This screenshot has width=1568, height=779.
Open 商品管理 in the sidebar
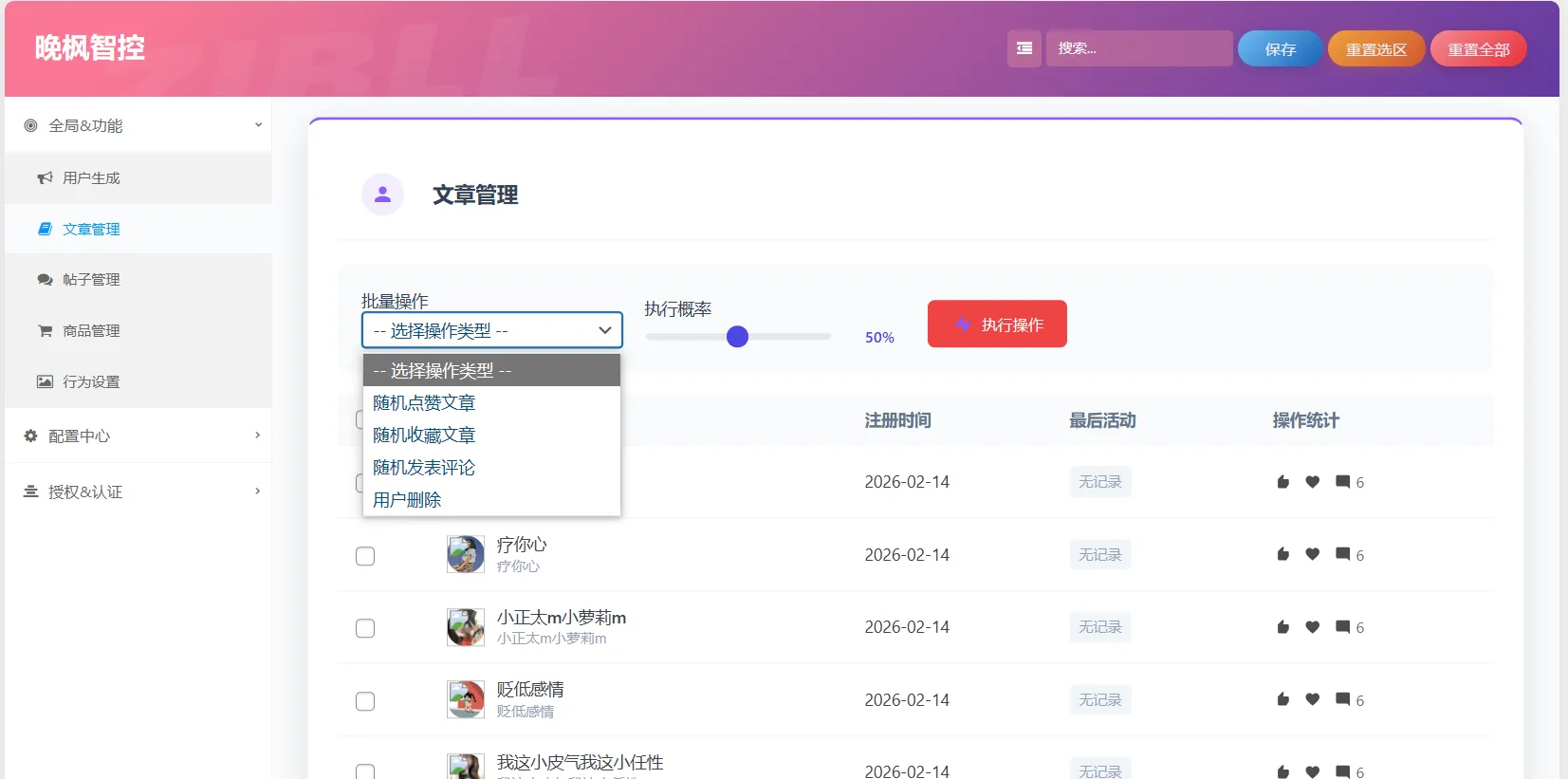(x=138, y=330)
